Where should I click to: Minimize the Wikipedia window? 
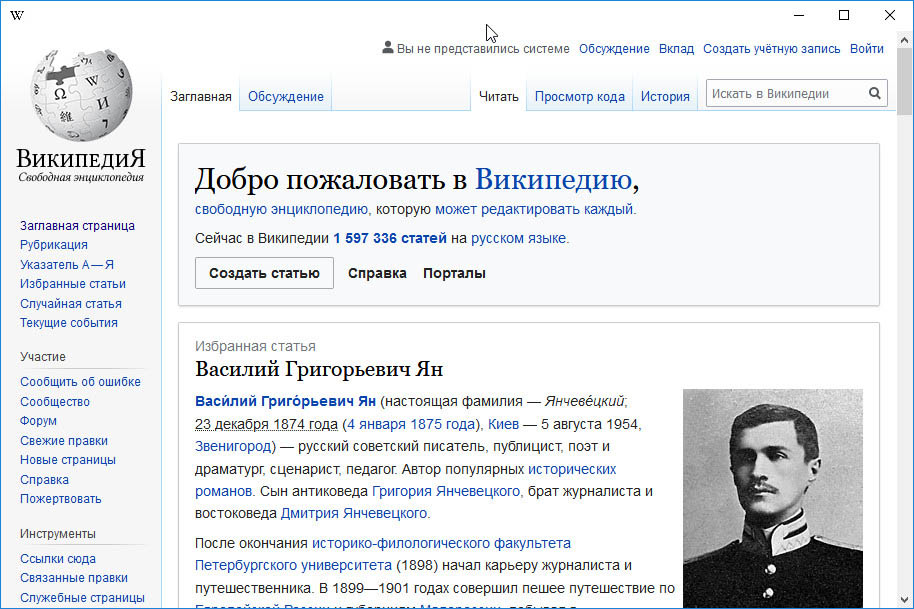pos(799,15)
